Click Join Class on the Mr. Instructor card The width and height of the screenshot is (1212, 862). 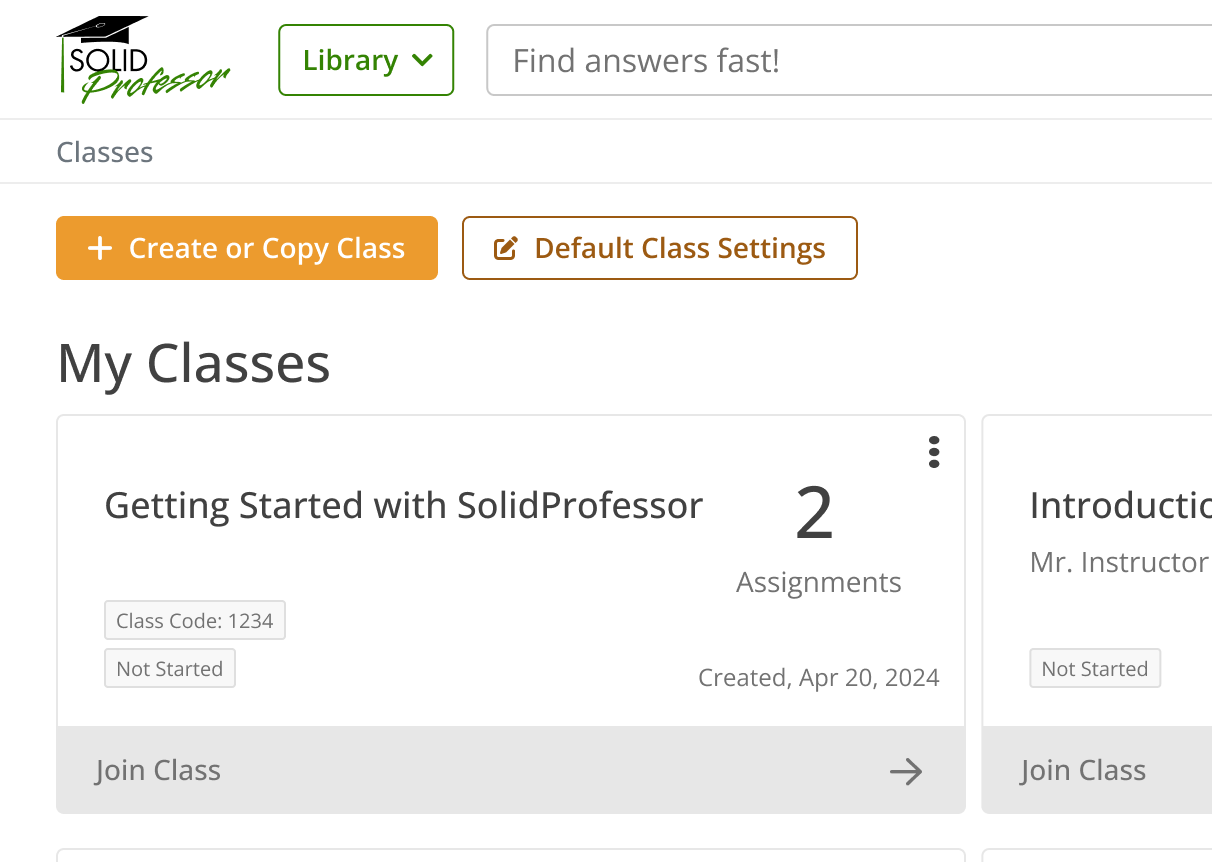(1083, 771)
